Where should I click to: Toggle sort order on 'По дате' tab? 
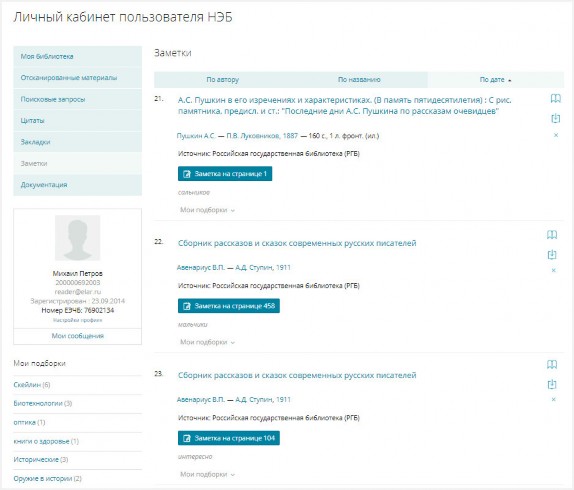pyautogui.click(x=496, y=79)
